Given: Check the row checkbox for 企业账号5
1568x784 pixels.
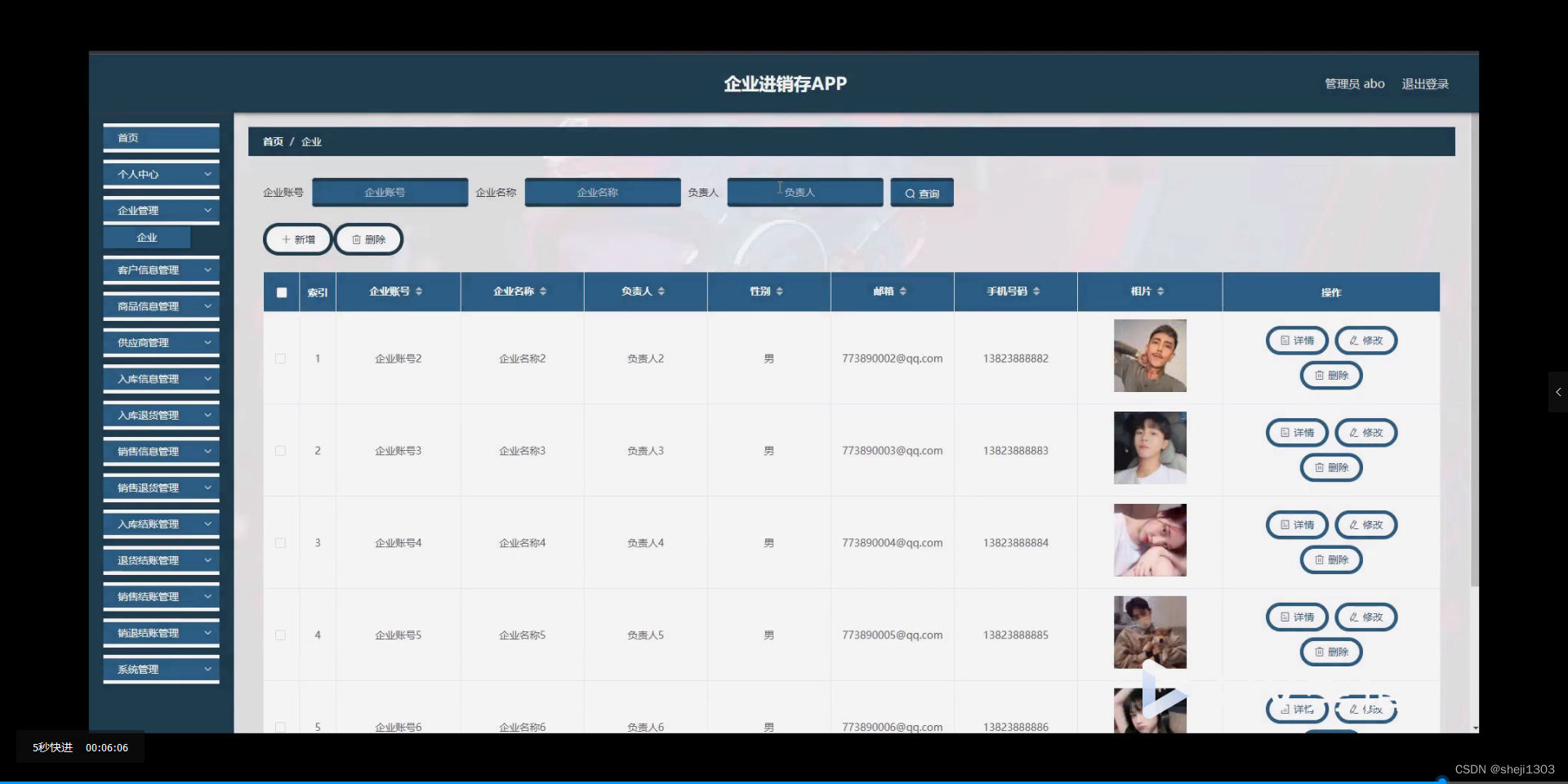Looking at the screenshot, I should point(281,635).
